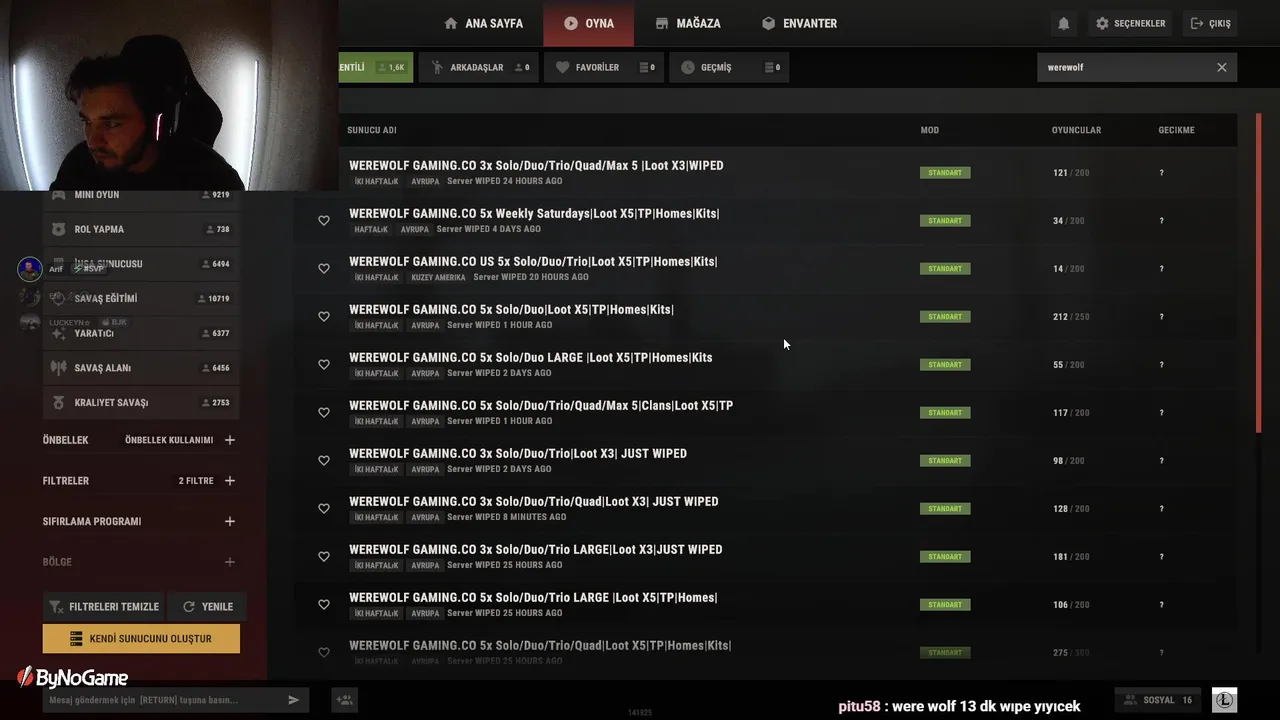Expand the BÖLGE section plus
This screenshot has width=1280, height=720.
pos(229,562)
